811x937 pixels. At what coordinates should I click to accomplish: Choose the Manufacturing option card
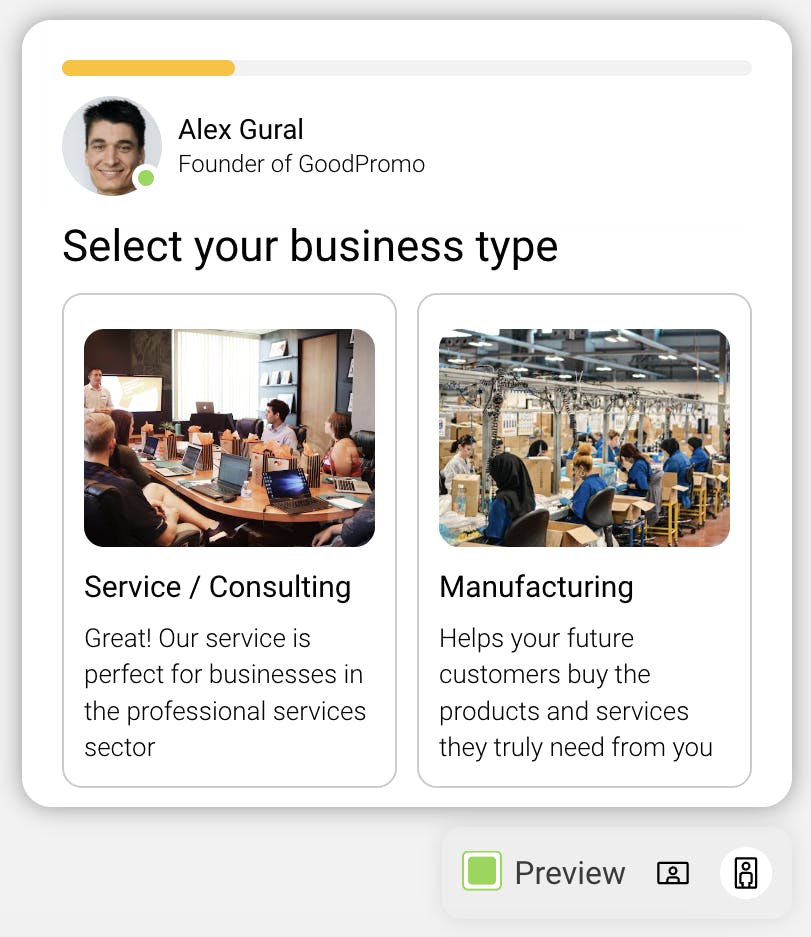point(584,768)
